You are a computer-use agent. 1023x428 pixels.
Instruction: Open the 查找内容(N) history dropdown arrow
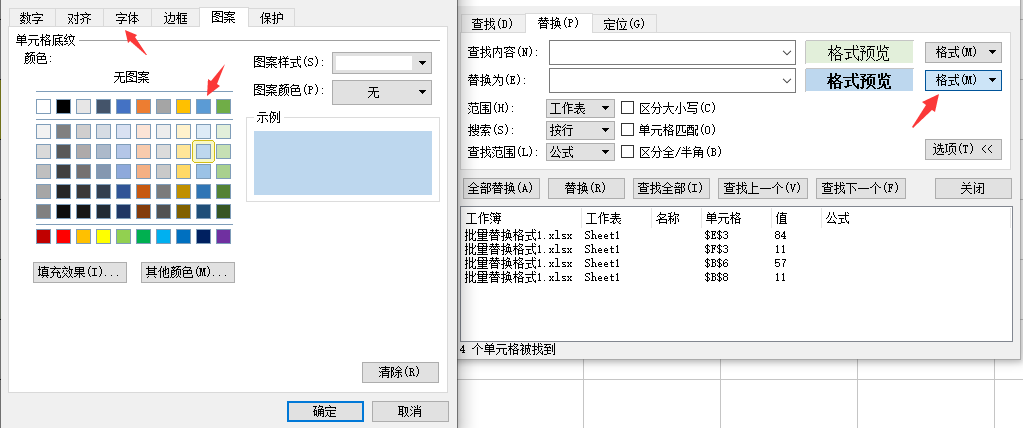[x=787, y=52]
